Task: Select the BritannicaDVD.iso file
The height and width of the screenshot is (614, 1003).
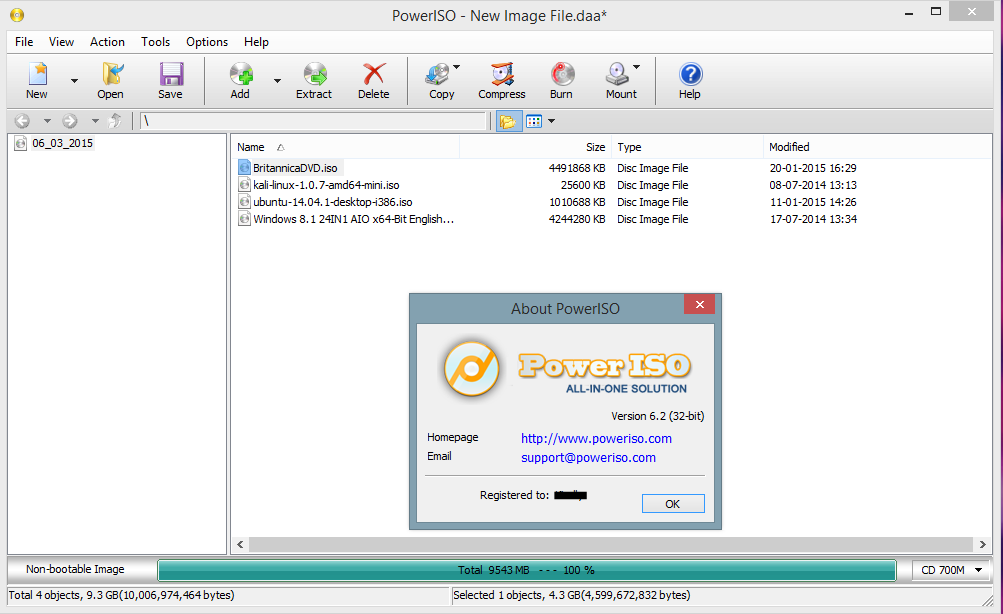Action: [x=295, y=168]
